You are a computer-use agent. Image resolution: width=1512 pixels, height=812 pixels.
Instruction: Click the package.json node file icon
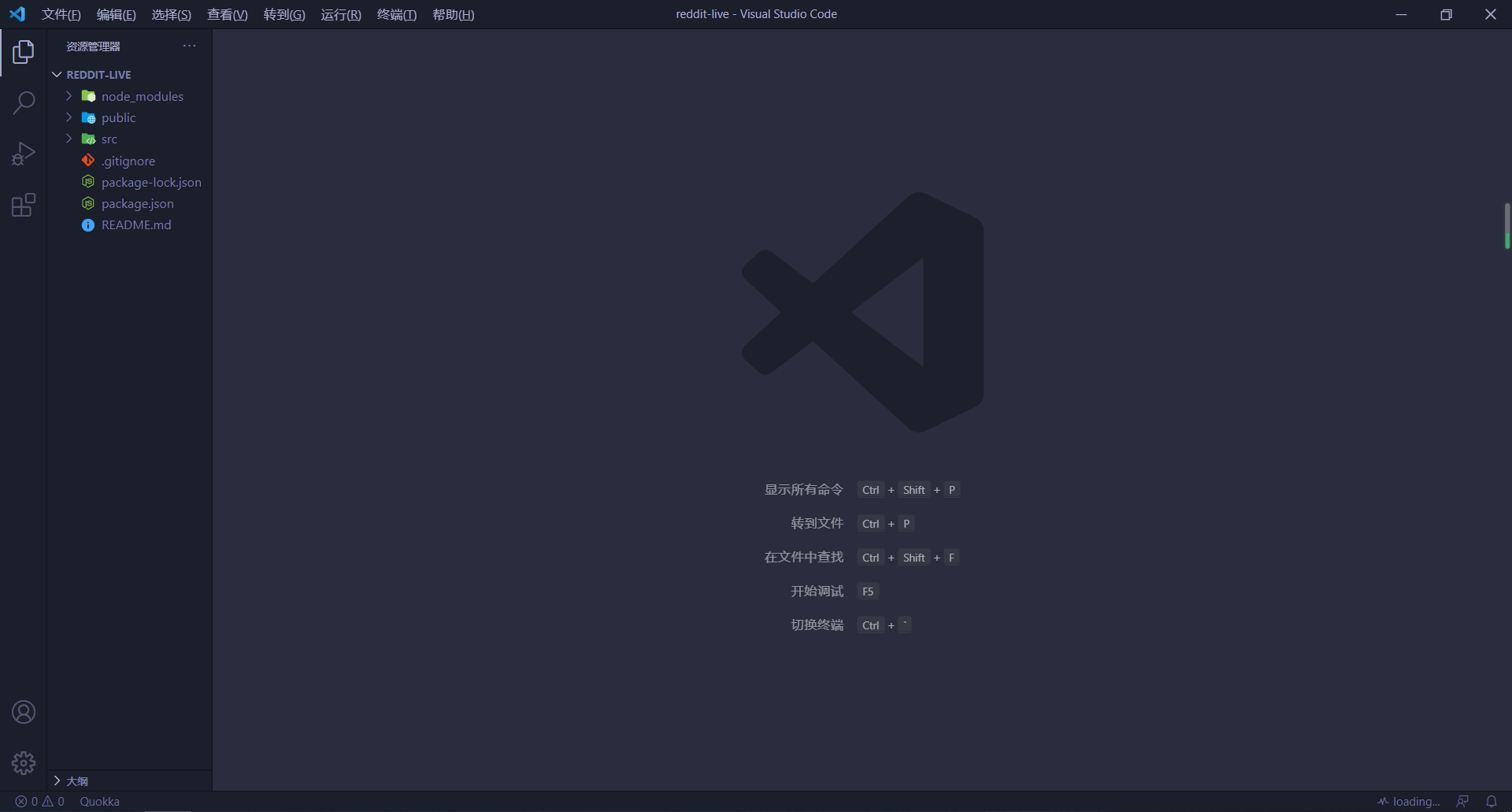tap(88, 203)
